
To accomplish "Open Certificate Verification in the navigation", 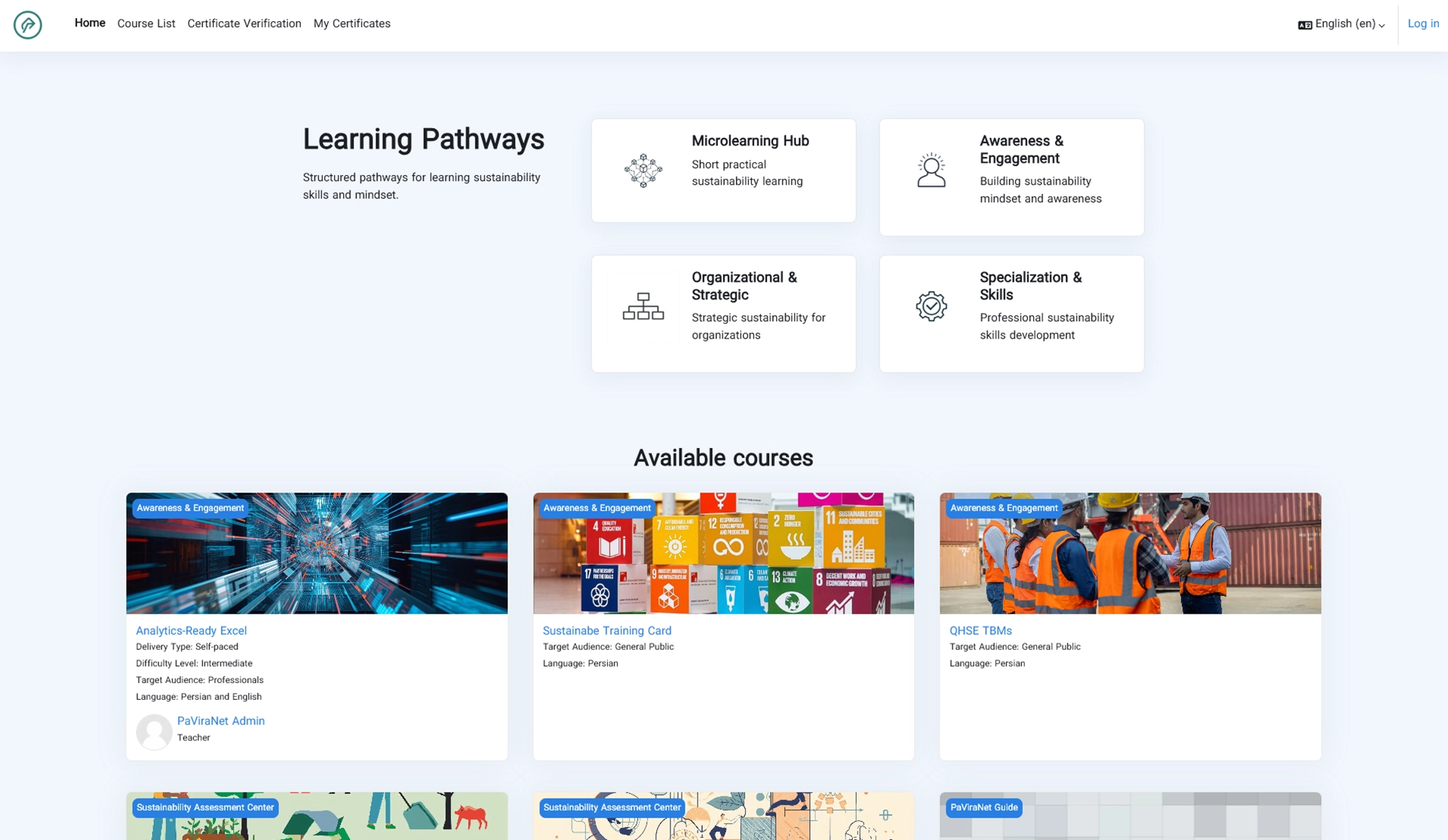I will point(244,24).
